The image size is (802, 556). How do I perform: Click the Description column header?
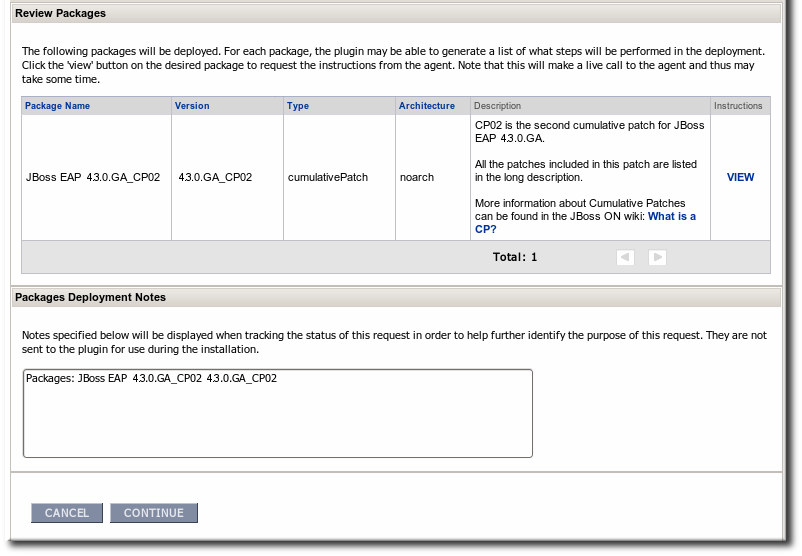(x=497, y=106)
